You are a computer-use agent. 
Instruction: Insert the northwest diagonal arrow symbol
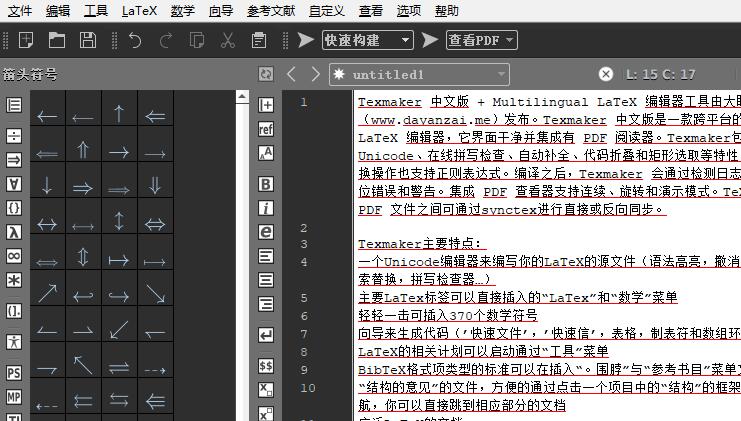click(x=83, y=365)
